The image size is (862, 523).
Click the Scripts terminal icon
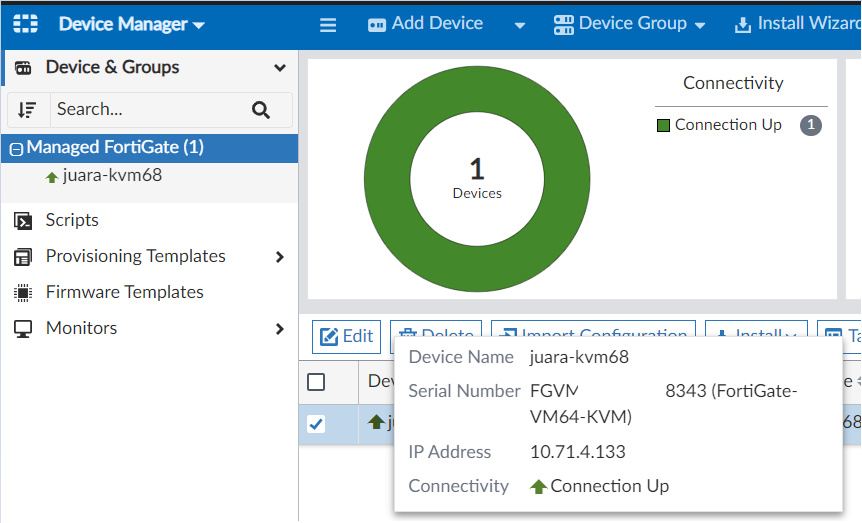[x=23, y=220]
